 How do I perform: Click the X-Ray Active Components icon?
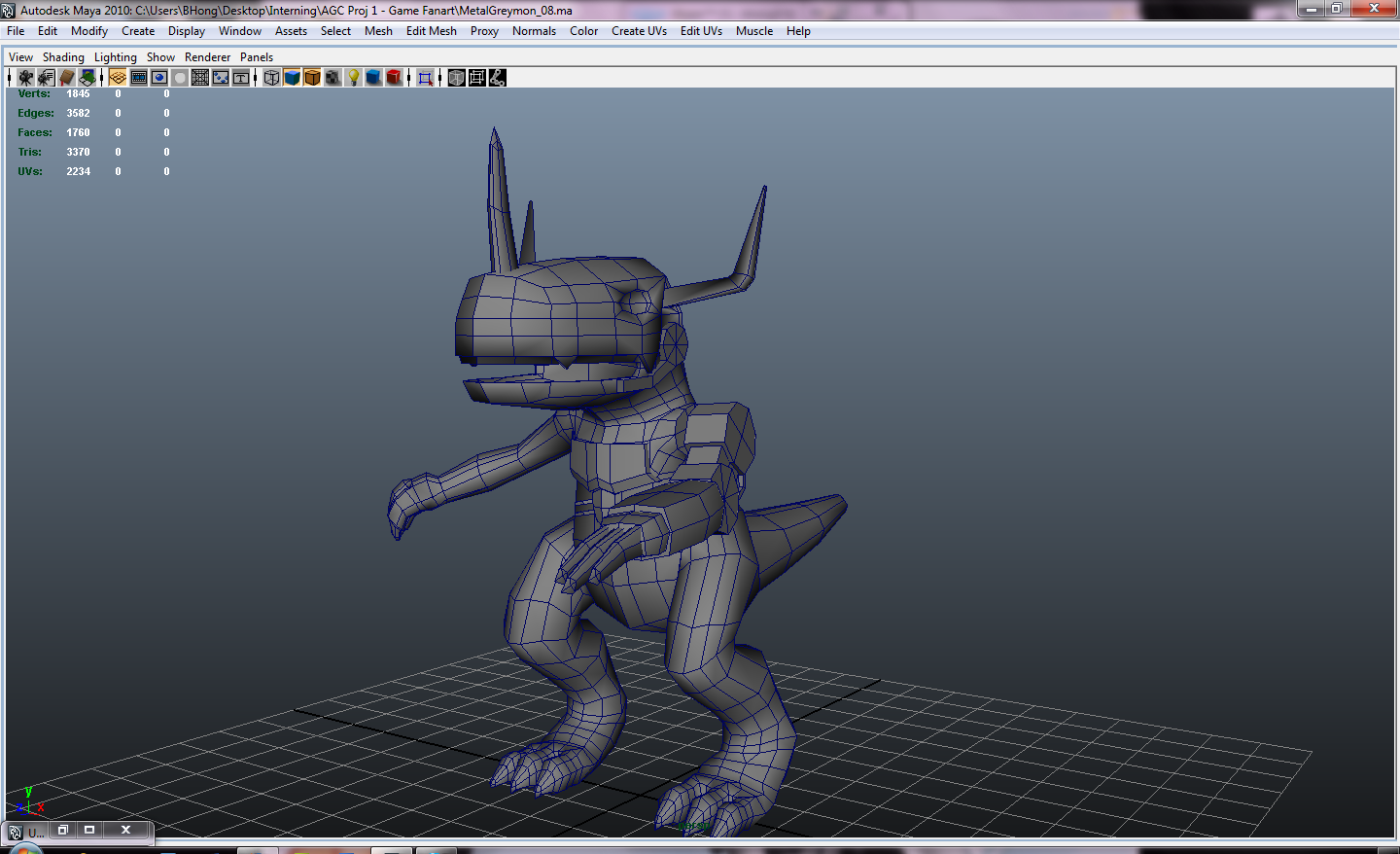tap(476, 78)
